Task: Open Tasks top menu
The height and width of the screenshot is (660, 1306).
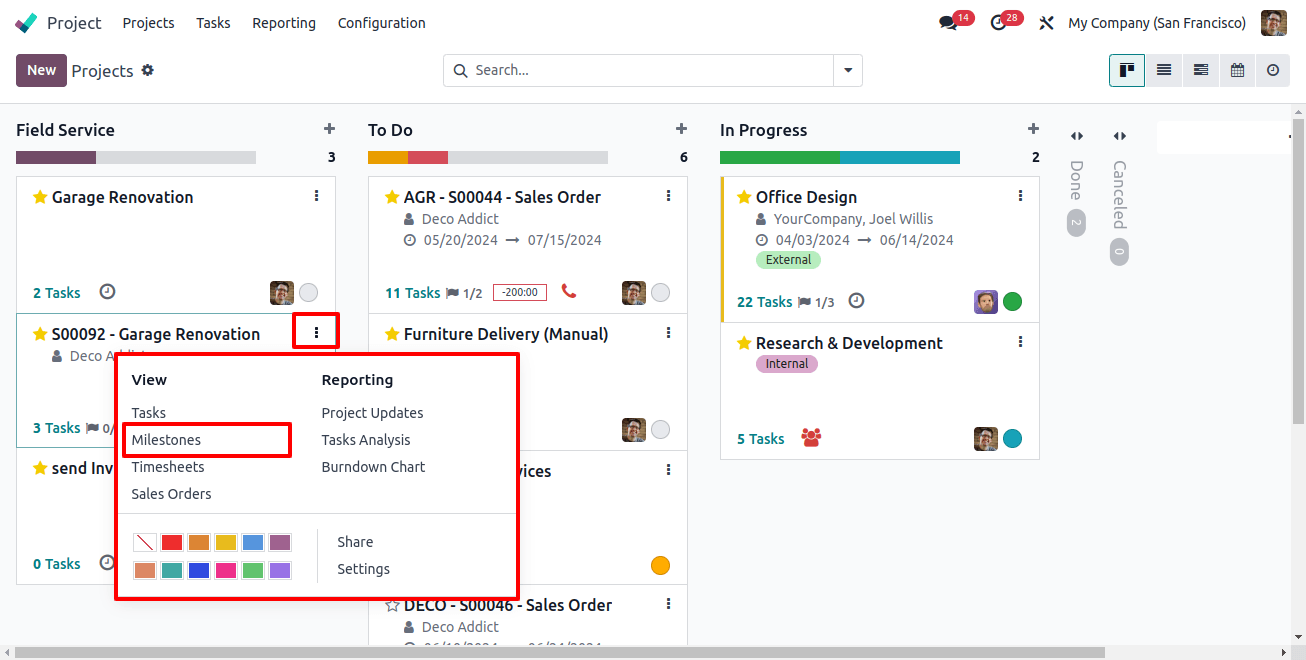Action: click(213, 23)
